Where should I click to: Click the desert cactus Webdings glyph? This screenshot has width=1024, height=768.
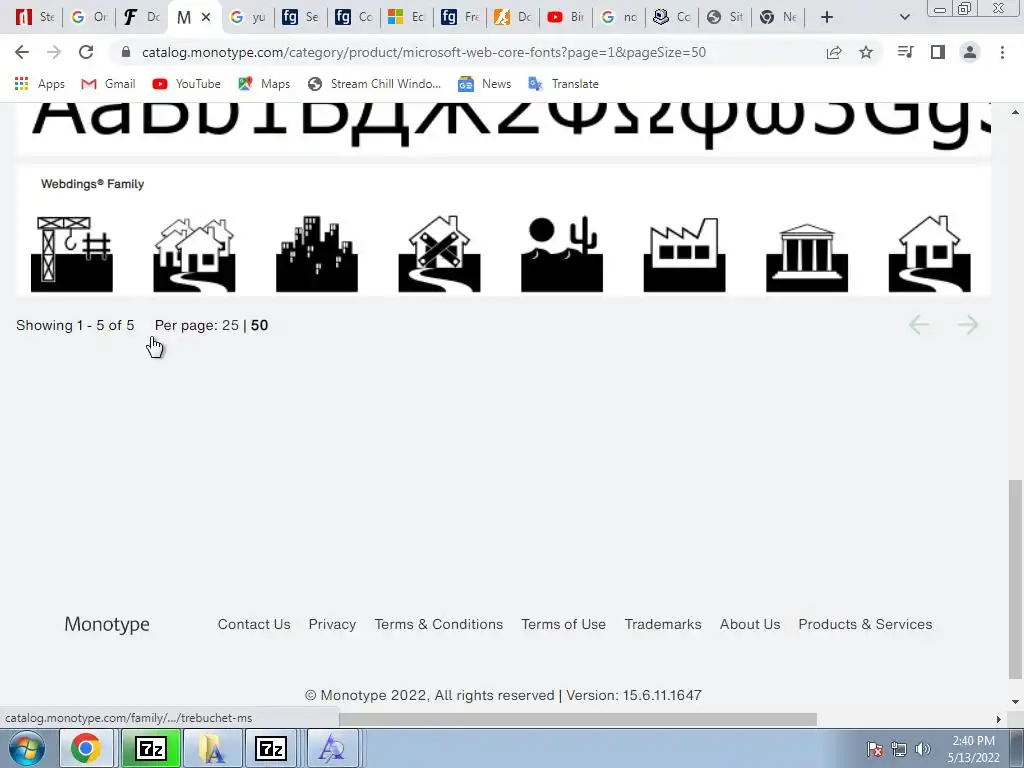point(562,254)
